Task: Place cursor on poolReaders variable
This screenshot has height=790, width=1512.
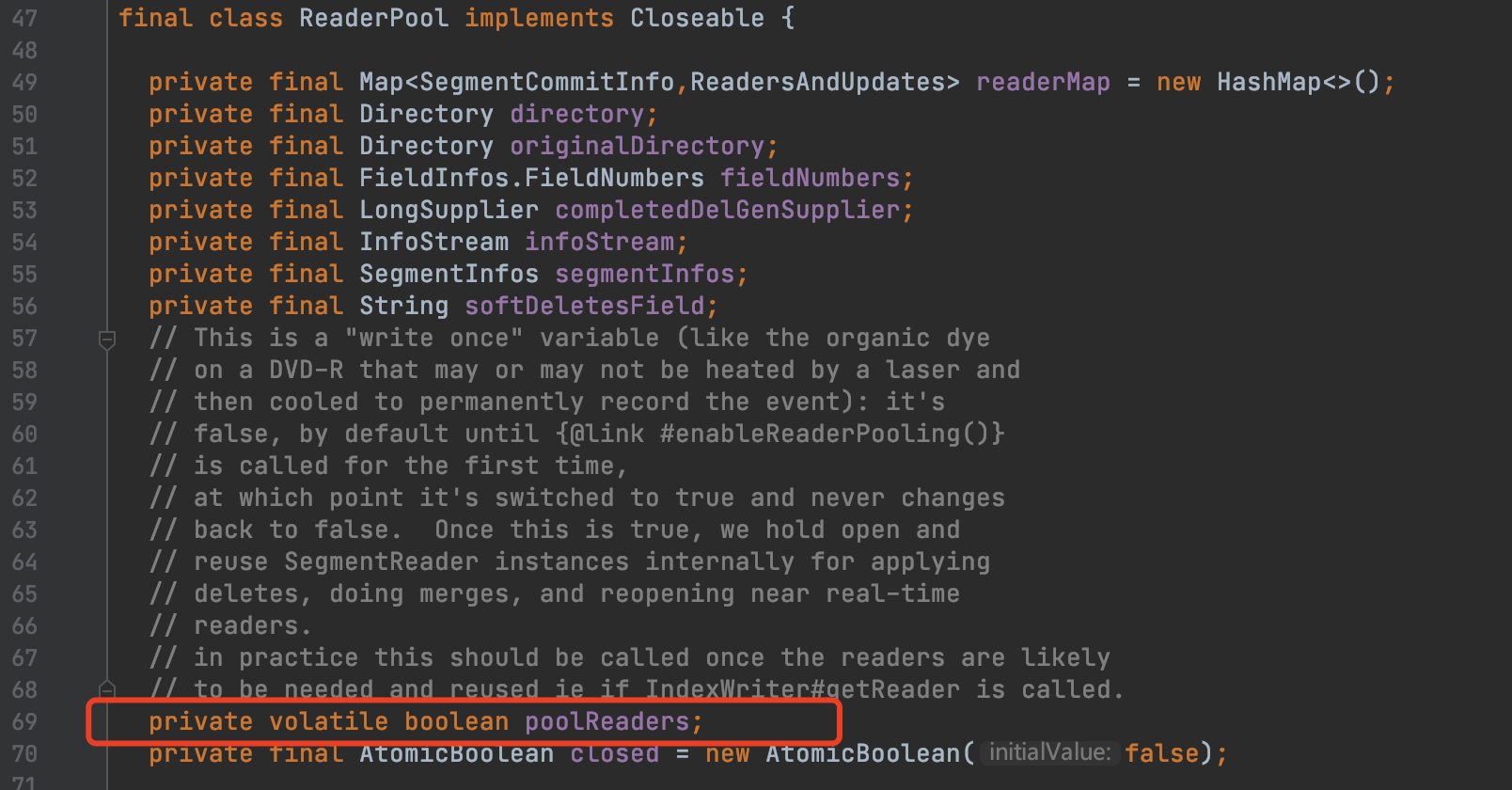Action: tap(607, 721)
